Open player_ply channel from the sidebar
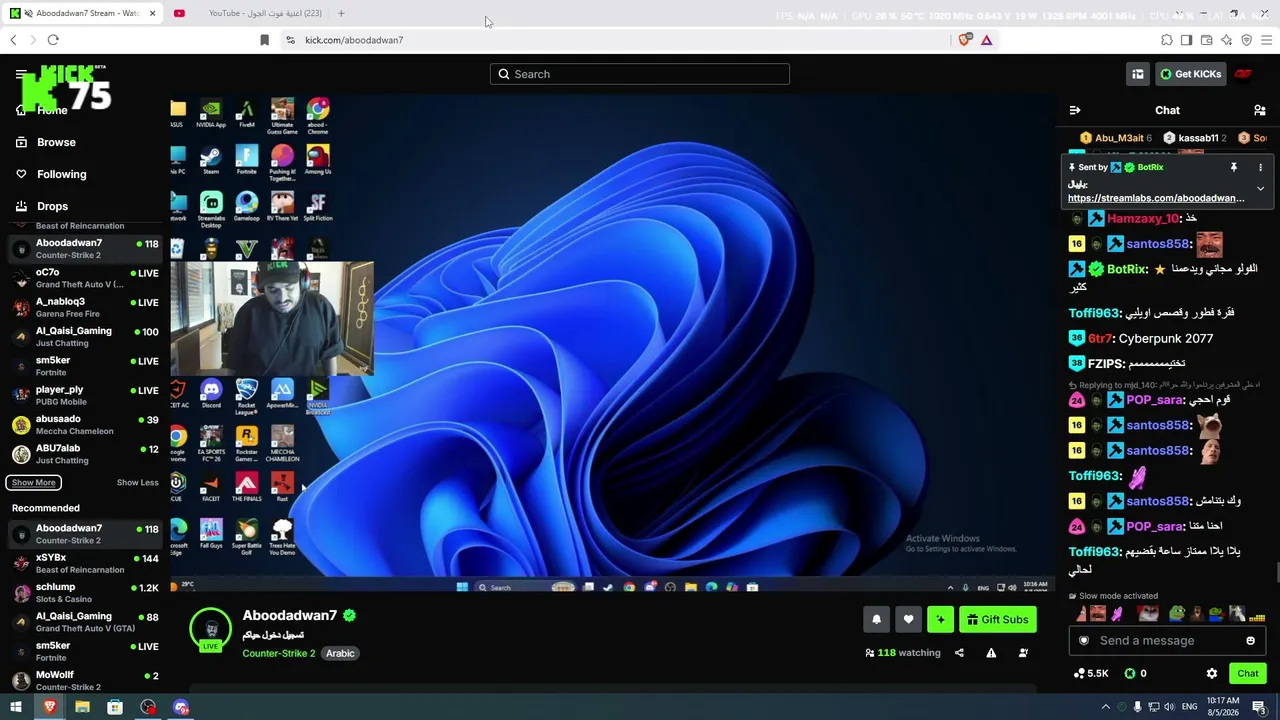This screenshot has height=720, width=1280. coord(85,395)
